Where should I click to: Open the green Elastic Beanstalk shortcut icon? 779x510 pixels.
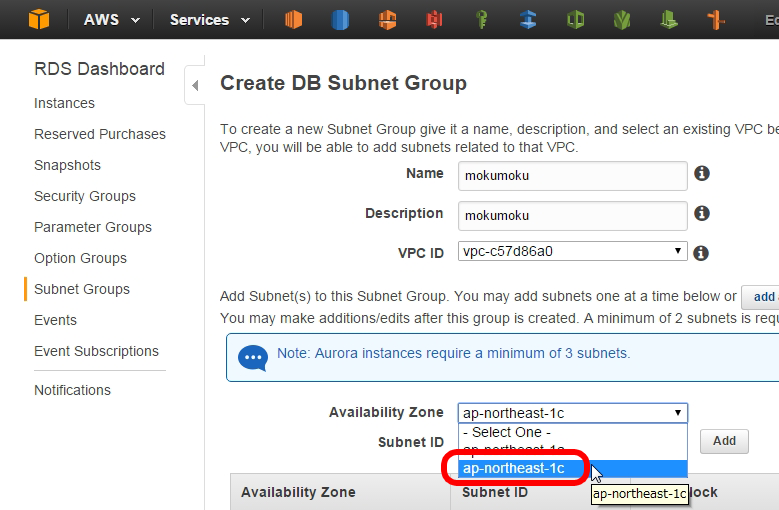669,19
